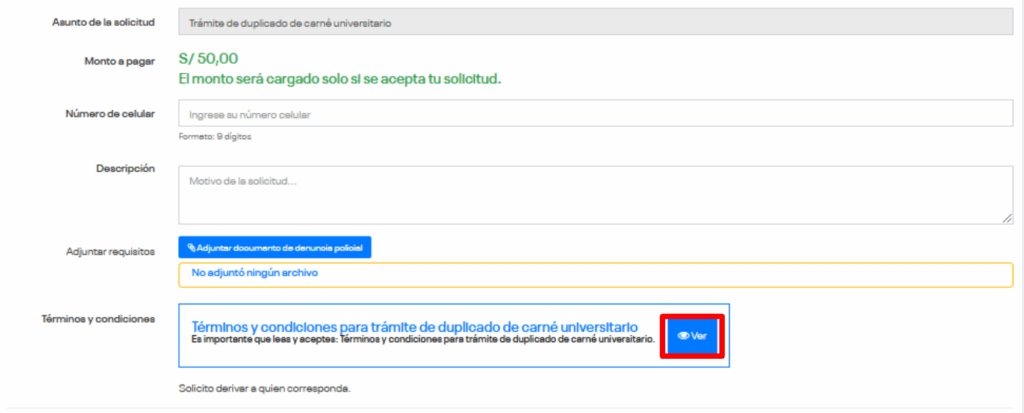Viewport: 1024px width, 413px height.
Task: Click the 'No adjuntó ningún archivo' notice box
Action: pyautogui.click(x=595, y=274)
